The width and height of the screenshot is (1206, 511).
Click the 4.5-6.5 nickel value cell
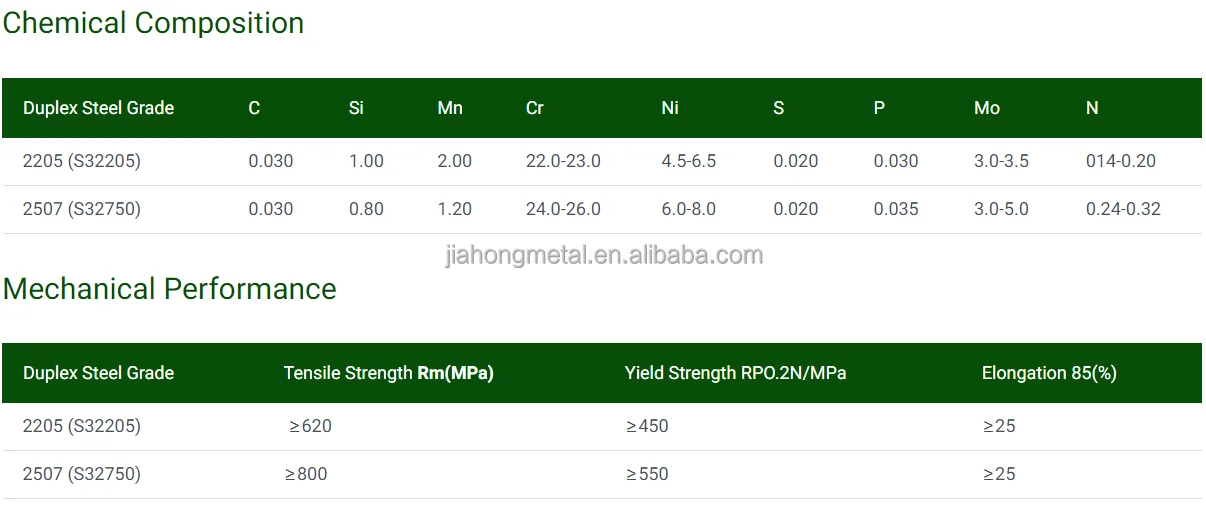click(689, 161)
